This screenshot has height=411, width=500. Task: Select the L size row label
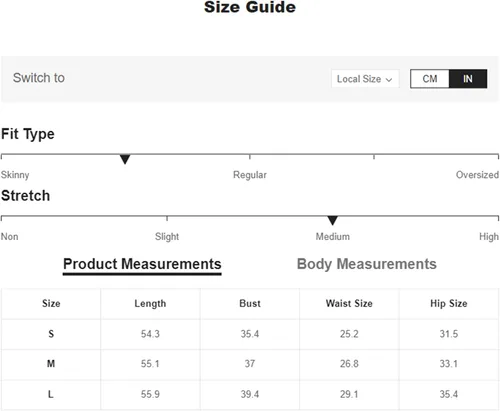51,394
